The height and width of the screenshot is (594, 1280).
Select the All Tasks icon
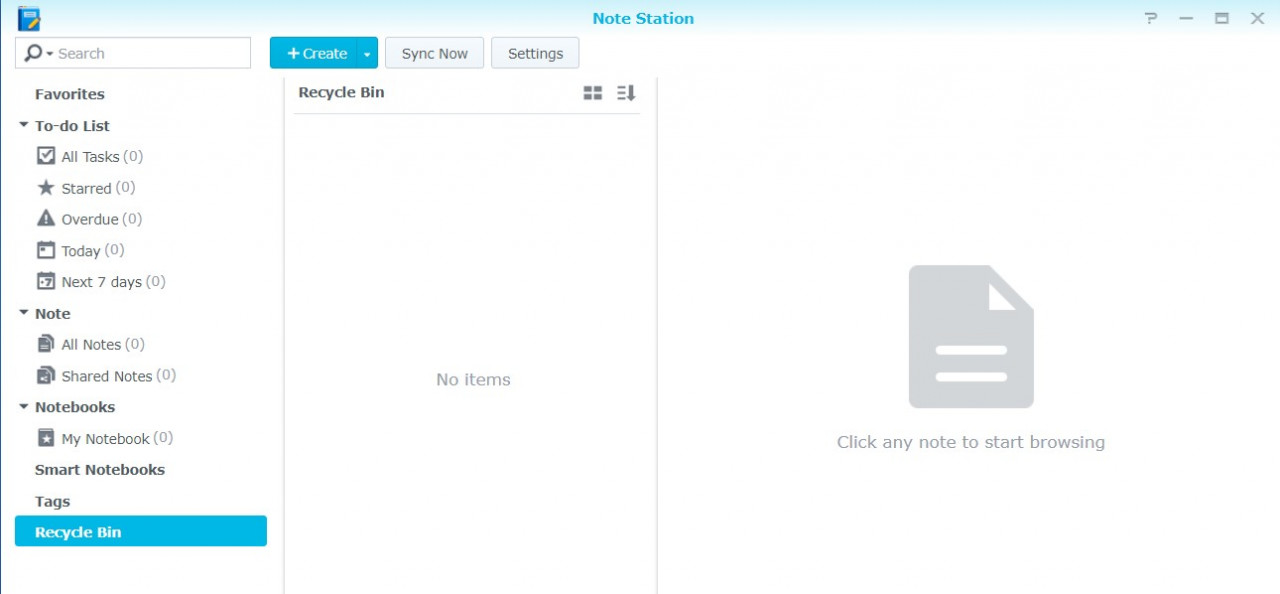point(46,156)
